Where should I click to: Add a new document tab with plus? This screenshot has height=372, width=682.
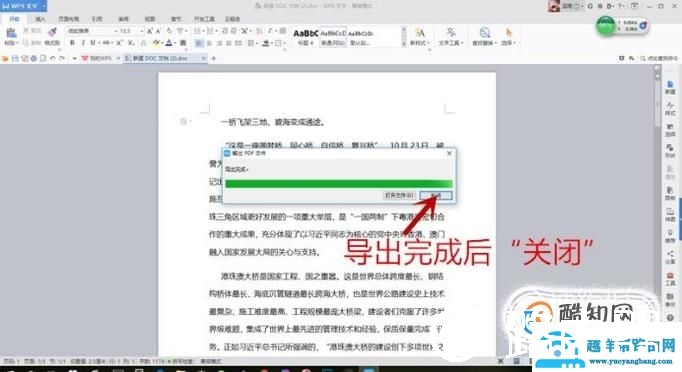click(x=214, y=58)
